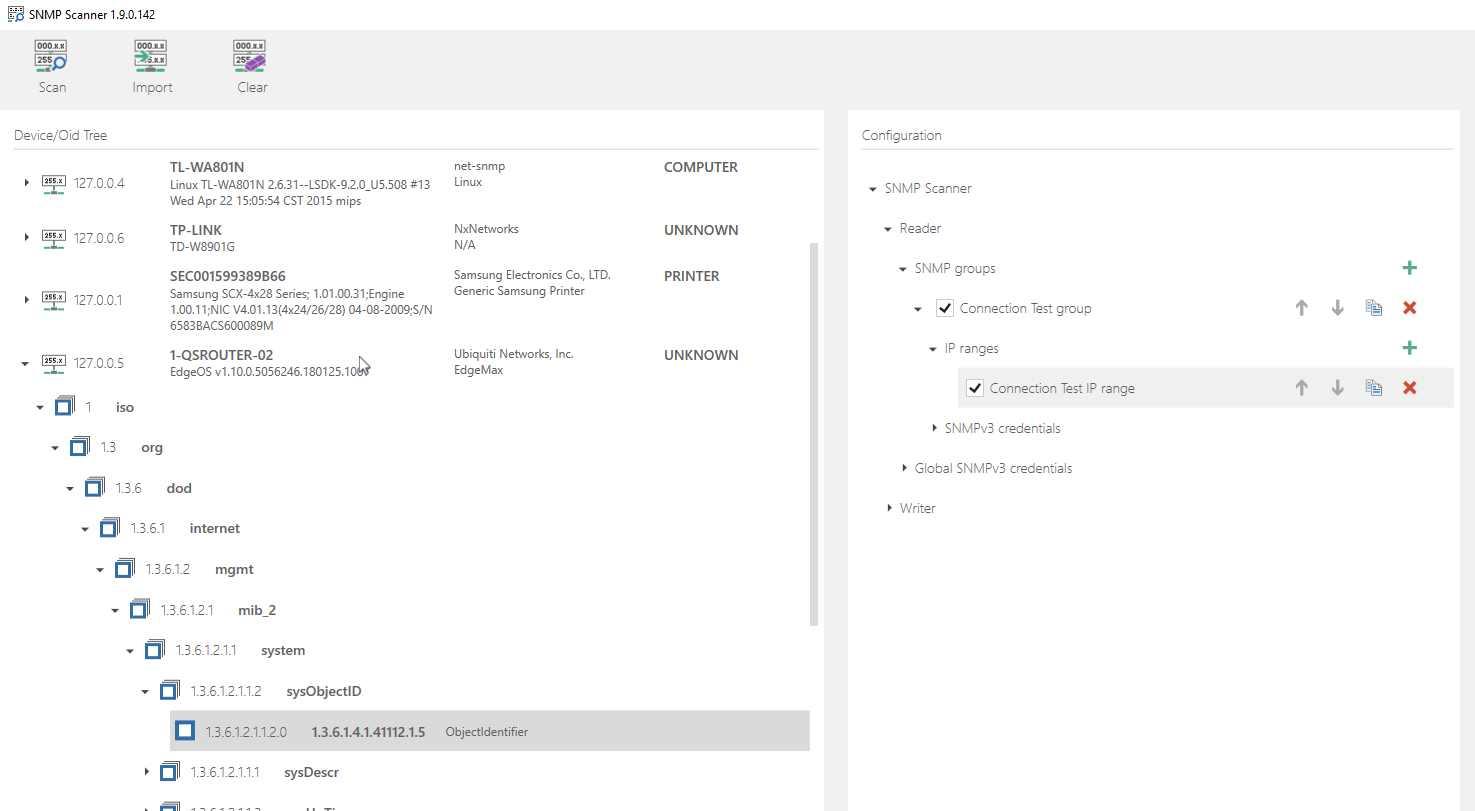Collapse the mib_2 tree node
This screenshot has height=811, width=1475.
tap(115, 610)
